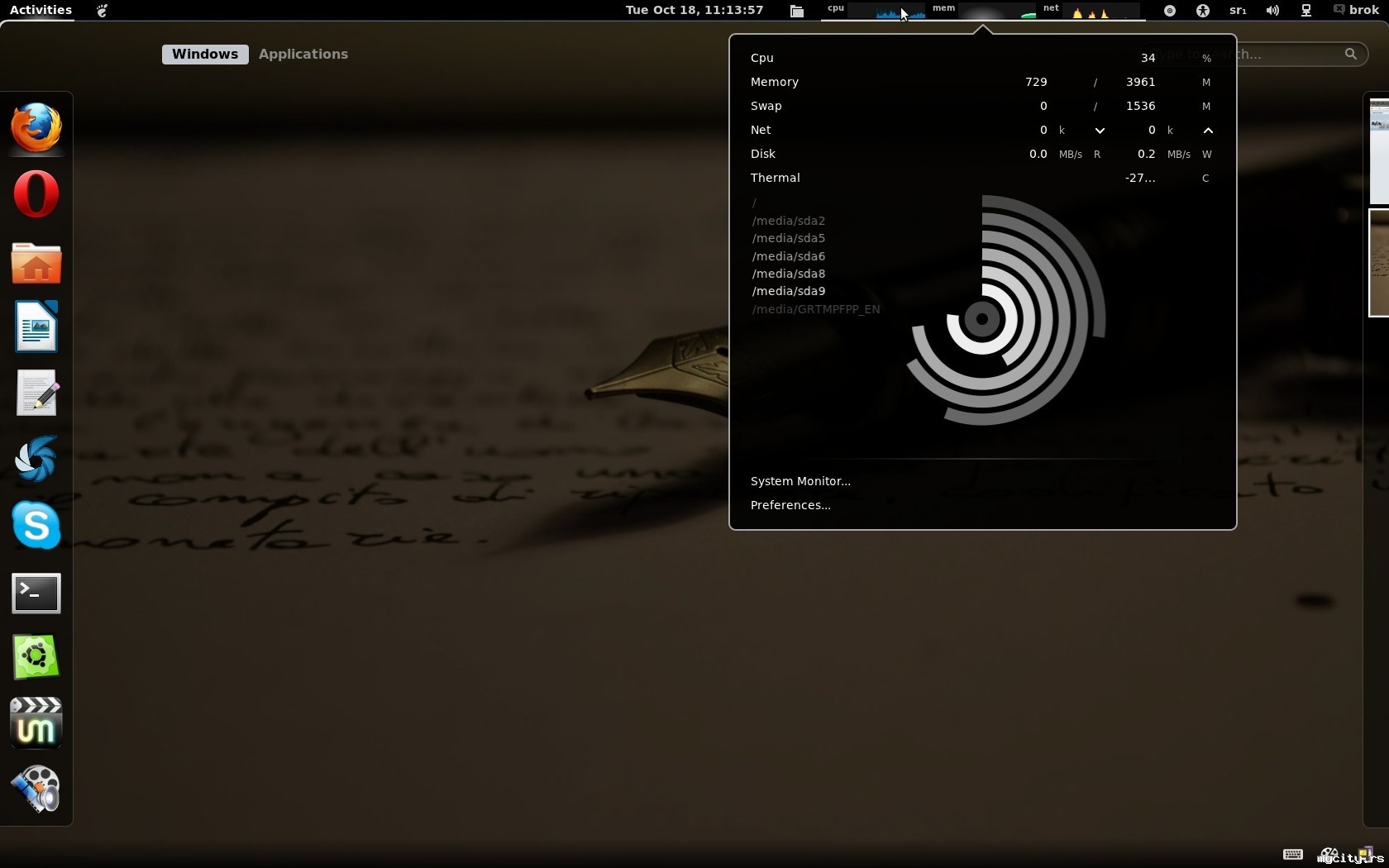The image size is (1389, 868).
Task: Switch to the Applications tab
Action: (303, 55)
